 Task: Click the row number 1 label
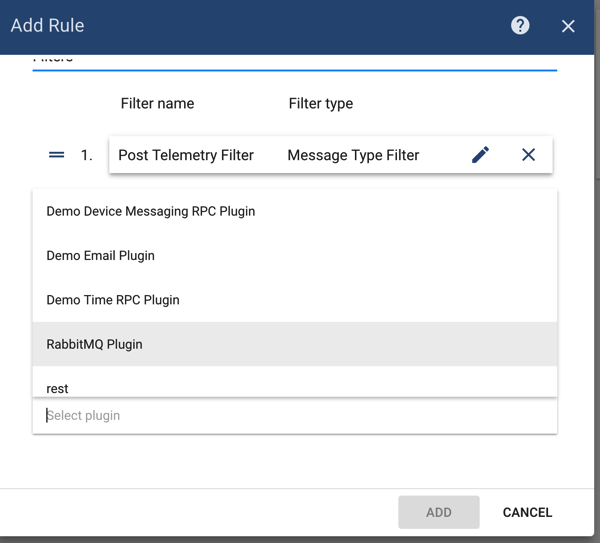pos(86,155)
